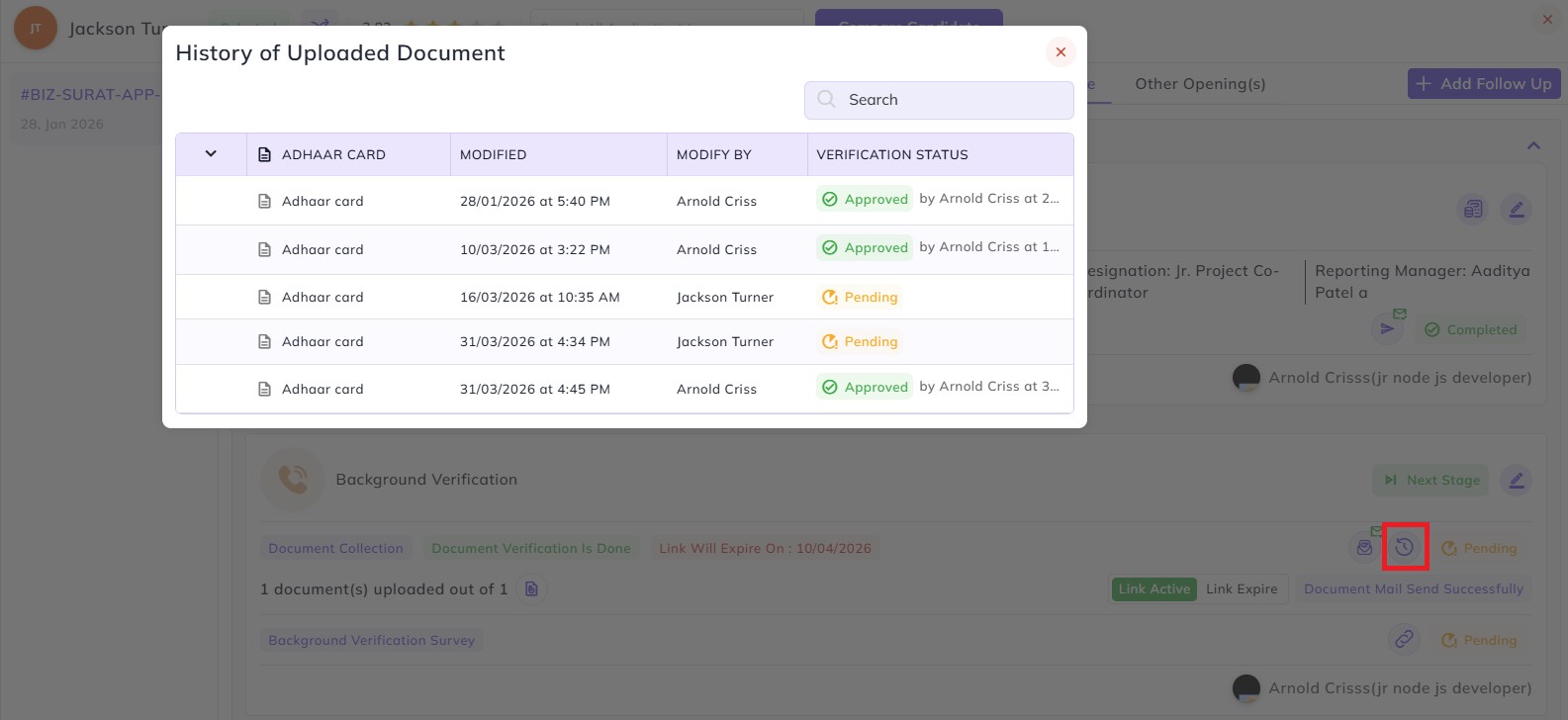The width and height of the screenshot is (1568, 720).
Task: Click Pending status in 16/03/2026 row
Action: click(860, 297)
